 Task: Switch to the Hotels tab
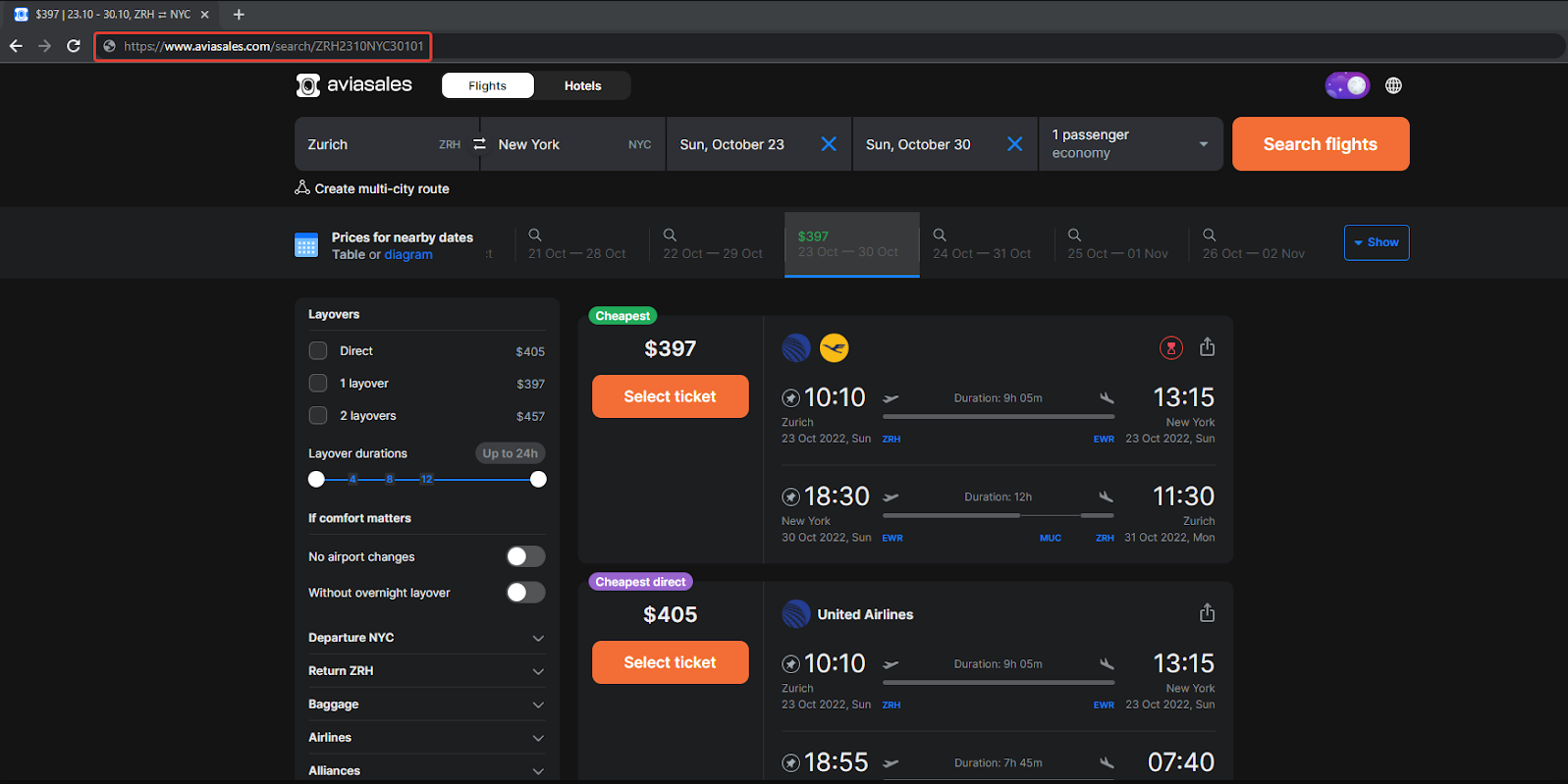[582, 85]
